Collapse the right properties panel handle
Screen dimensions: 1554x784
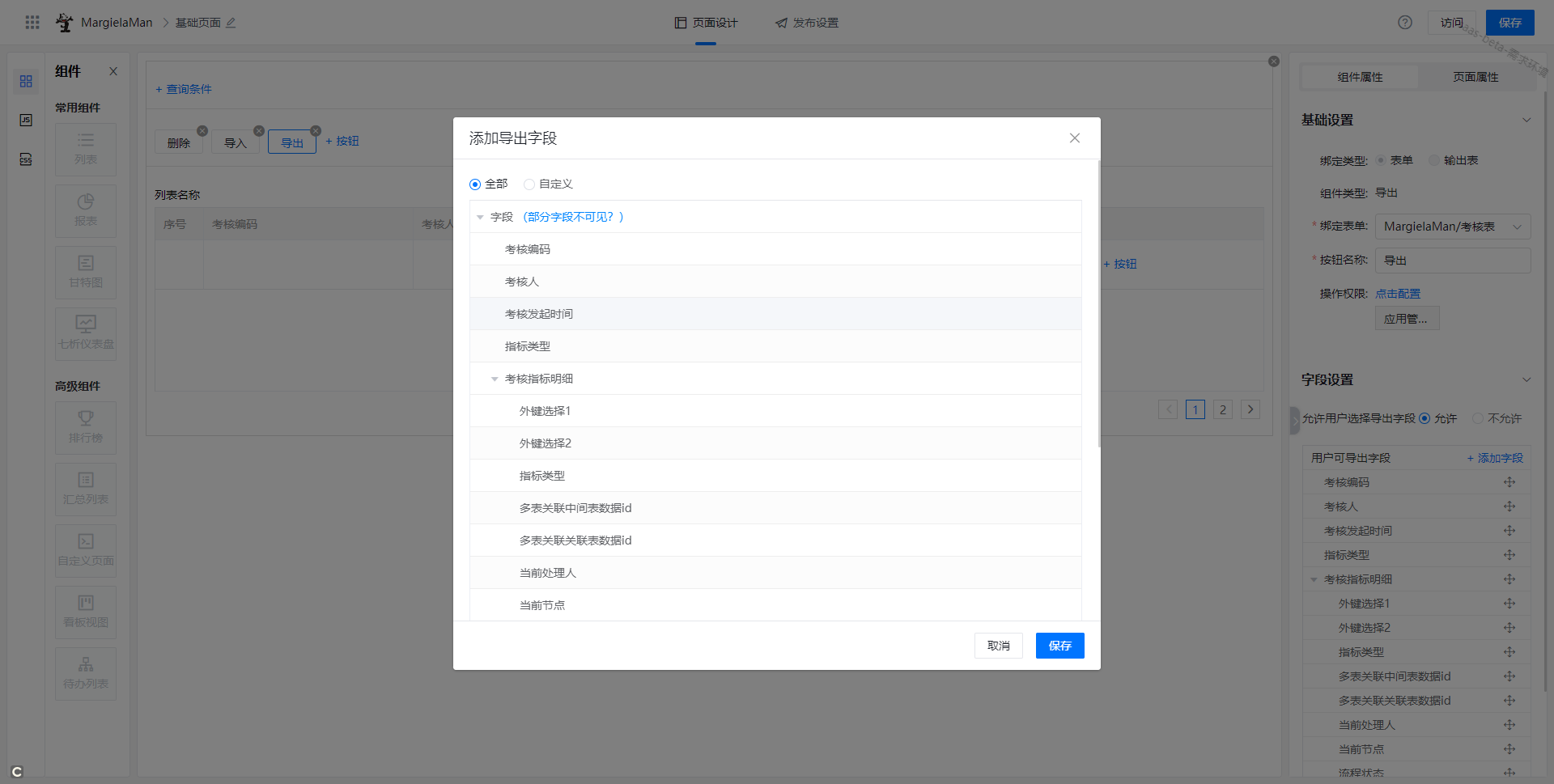pos(1294,420)
